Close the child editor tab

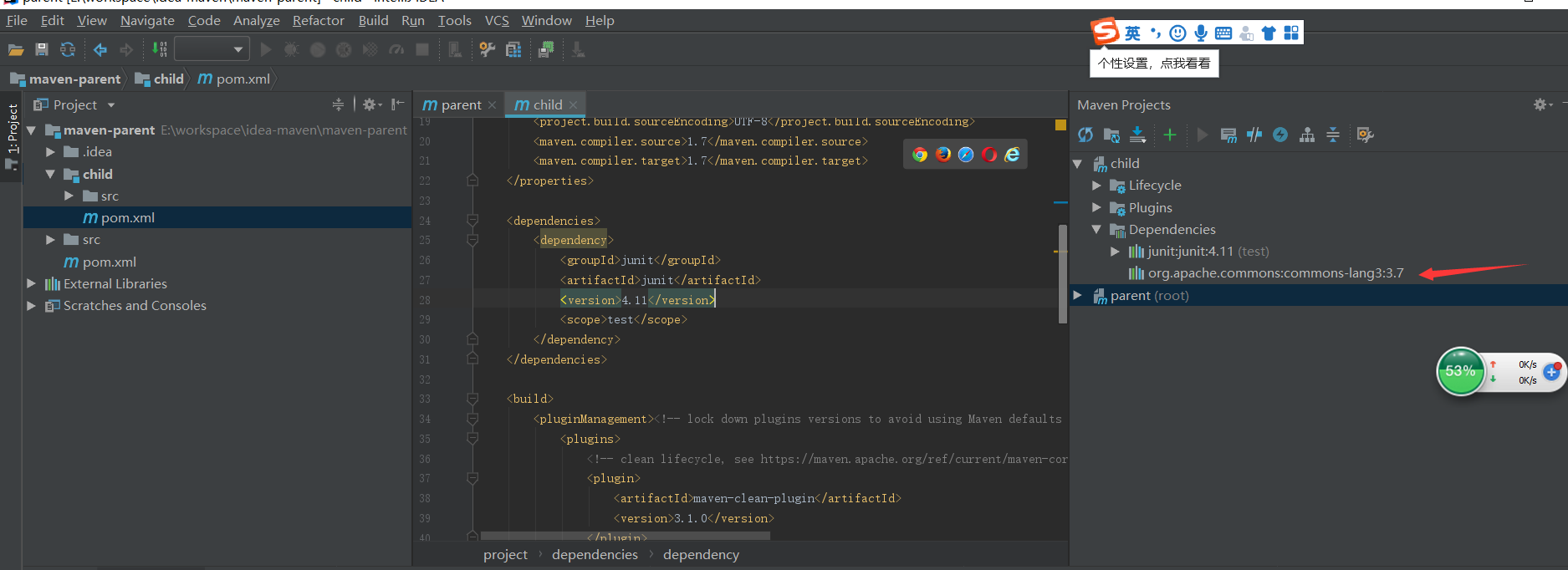[x=574, y=104]
